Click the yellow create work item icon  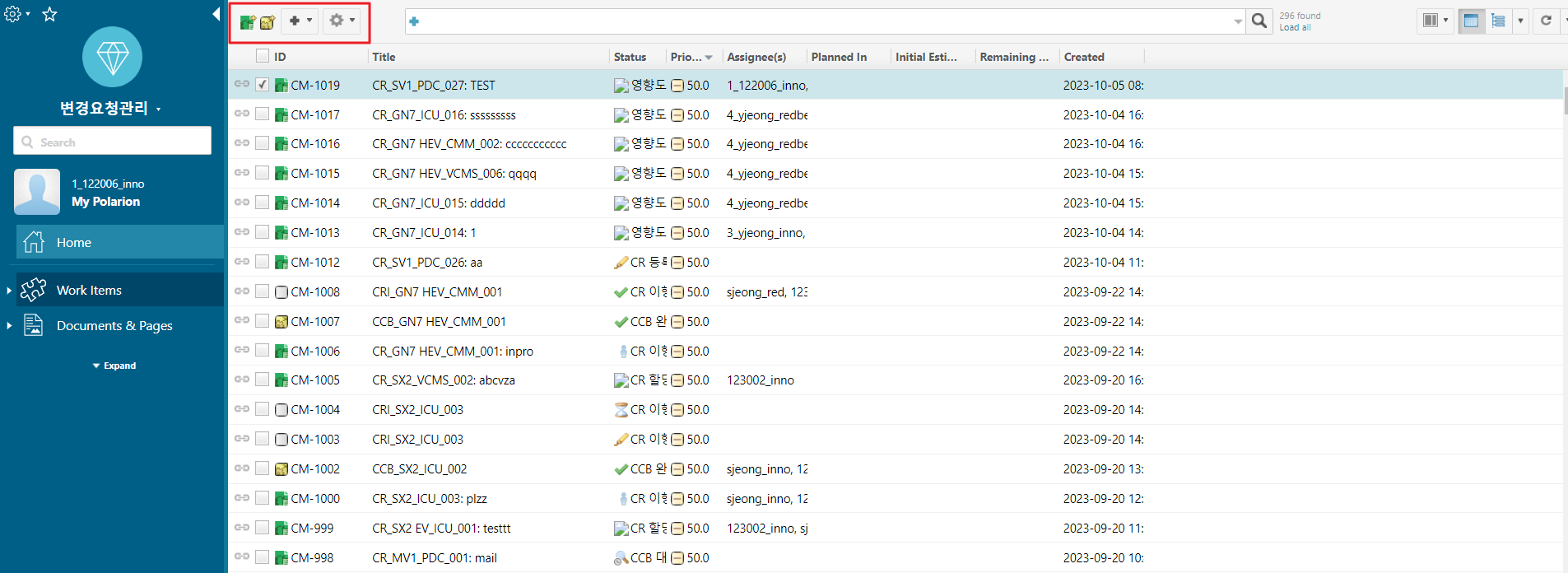(268, 22)
